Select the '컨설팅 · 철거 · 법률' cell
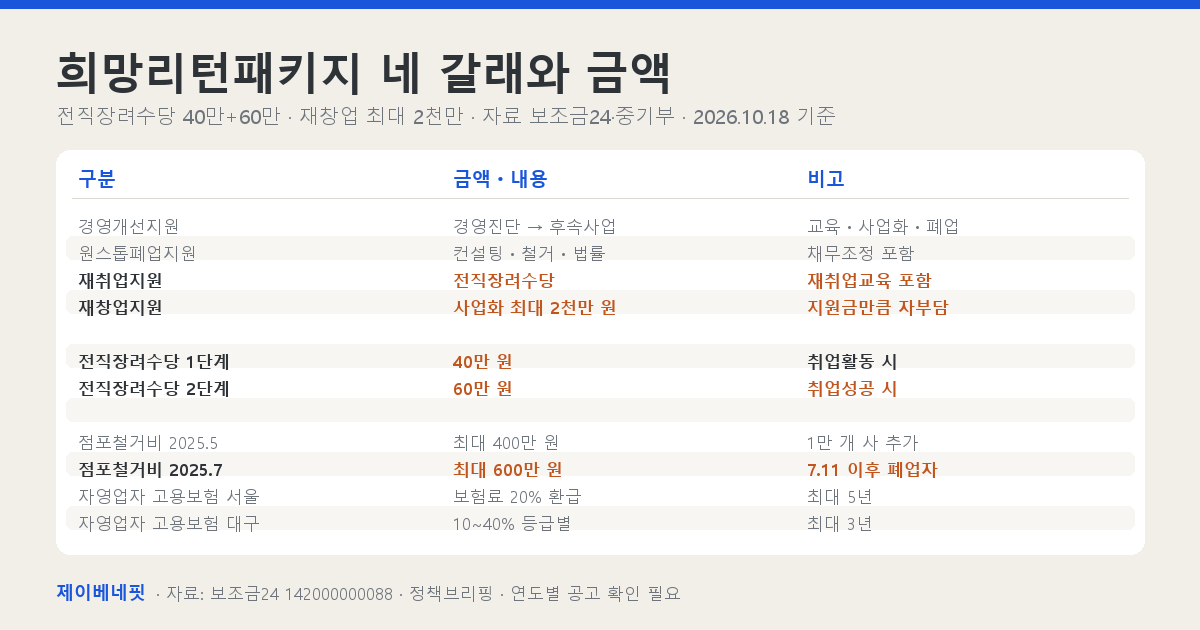 click(x=529, y=253)
